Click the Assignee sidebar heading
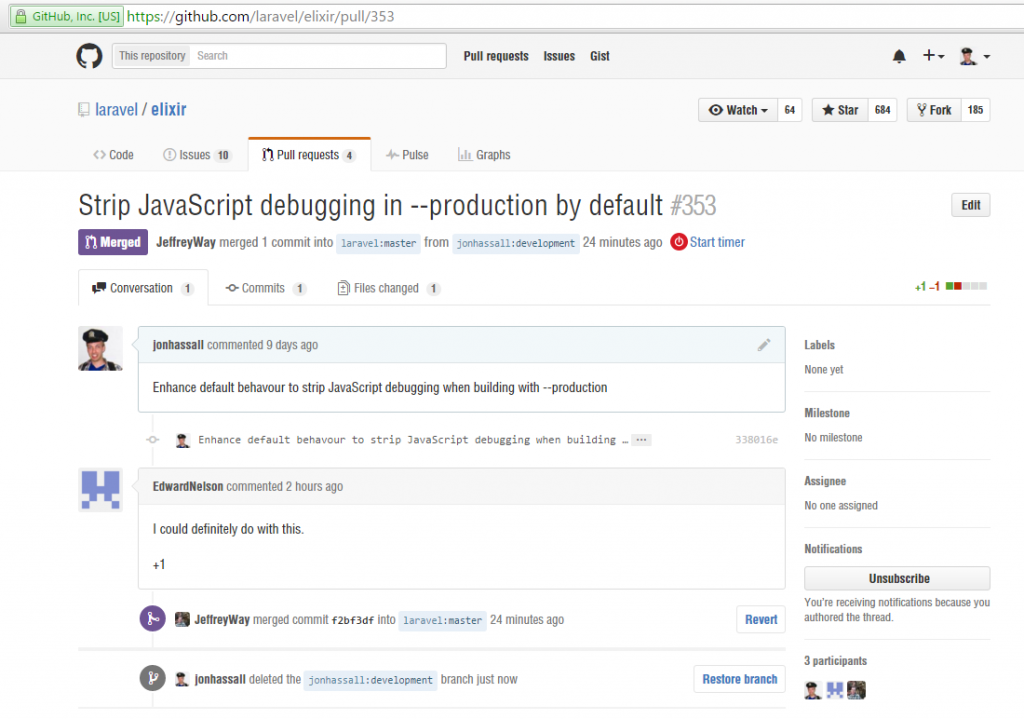1024x719 pixels. [x=825, y=481]
